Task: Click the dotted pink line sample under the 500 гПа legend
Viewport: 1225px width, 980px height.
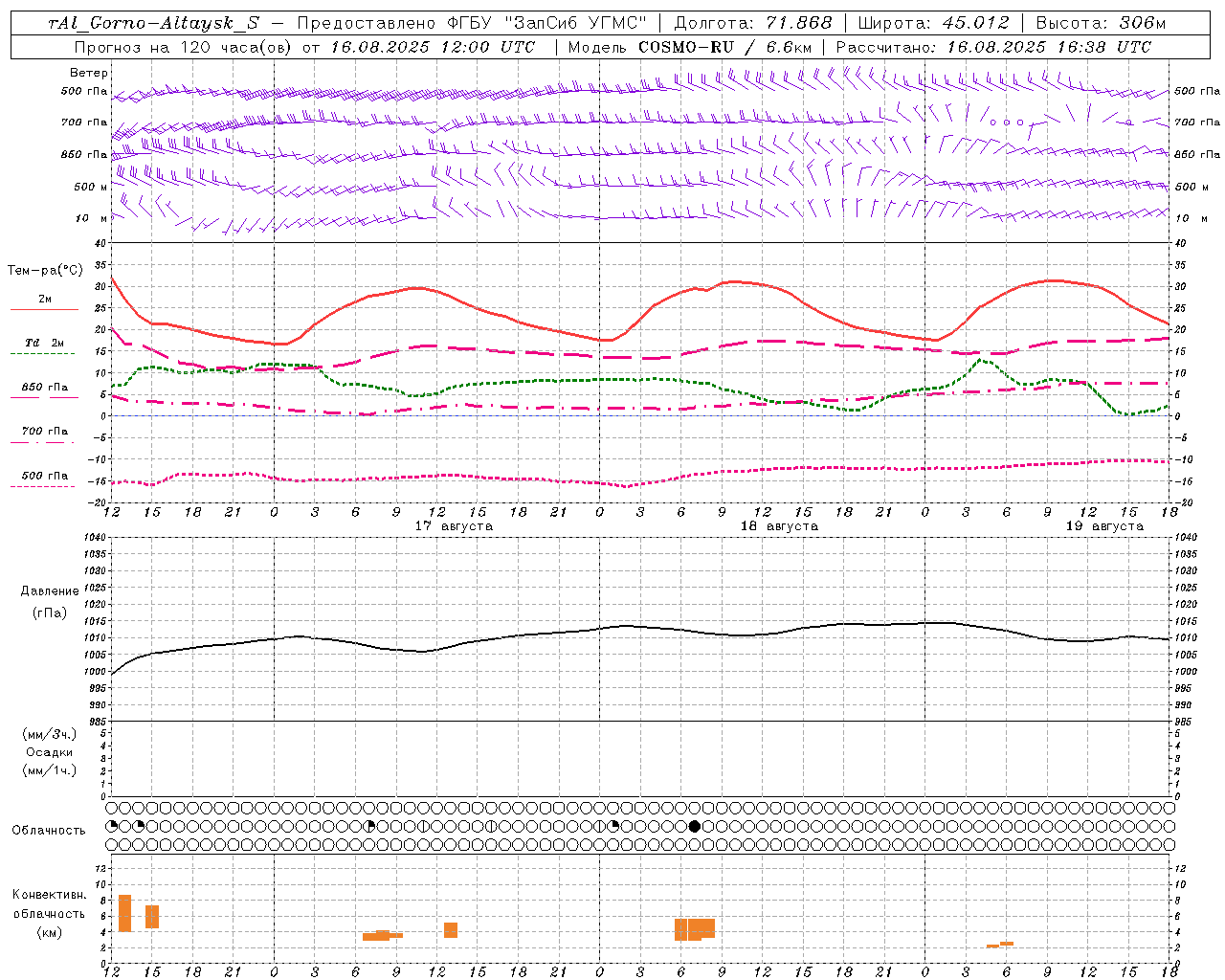Action: coord(42,486)
